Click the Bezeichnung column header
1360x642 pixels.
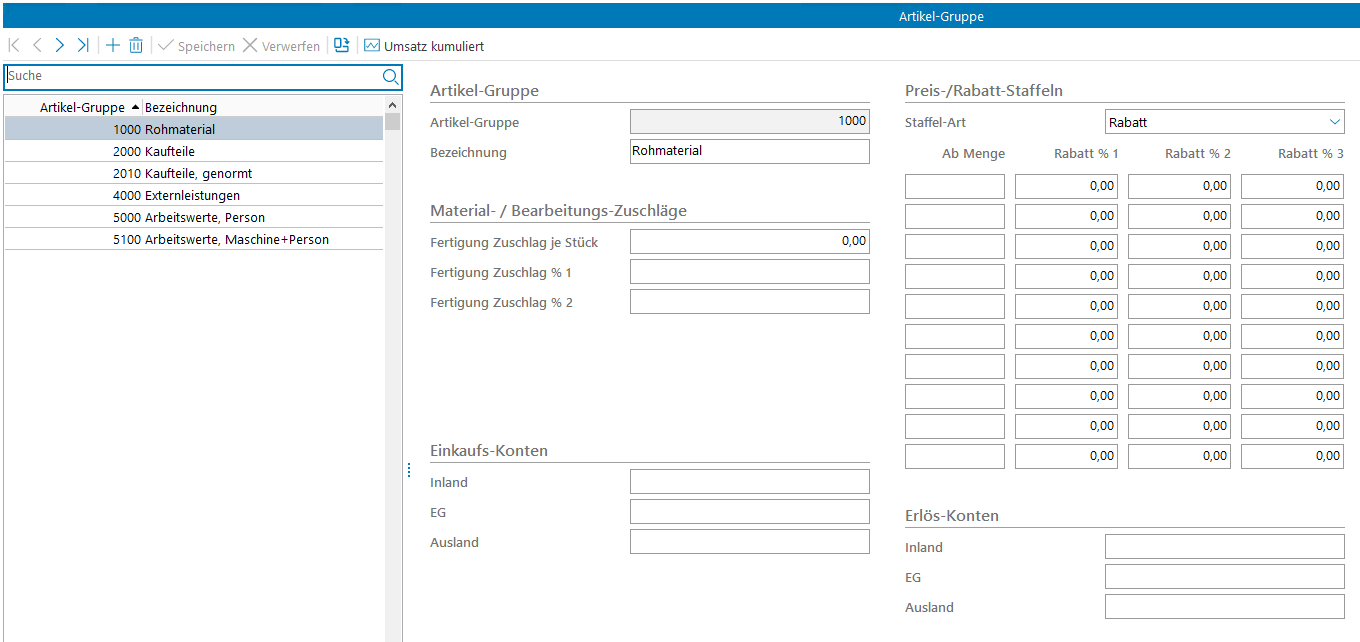pos(181,107)
